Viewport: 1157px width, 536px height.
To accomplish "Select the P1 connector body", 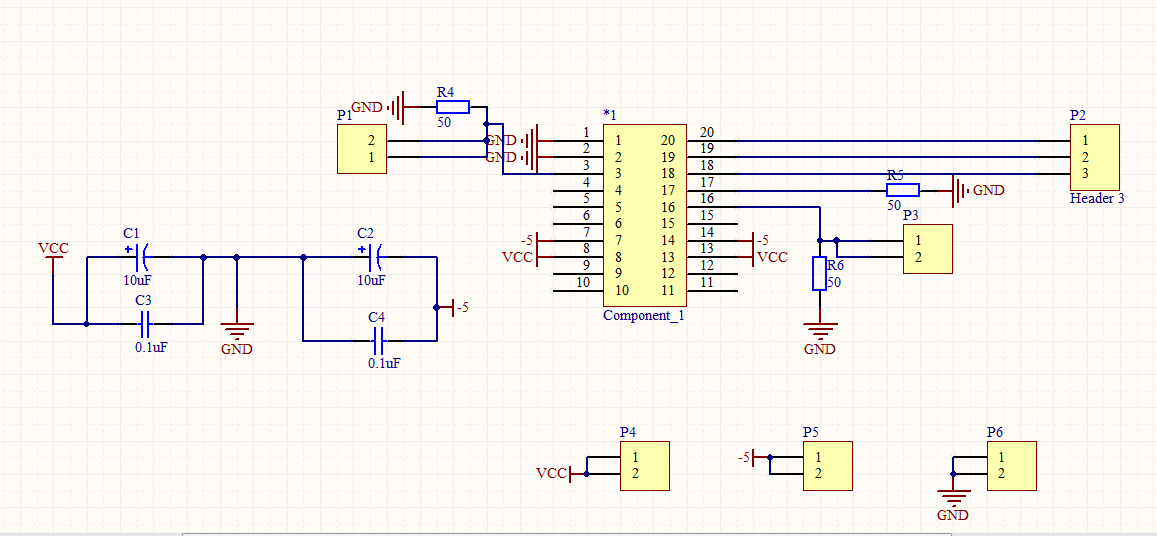I will pos(362,149).
